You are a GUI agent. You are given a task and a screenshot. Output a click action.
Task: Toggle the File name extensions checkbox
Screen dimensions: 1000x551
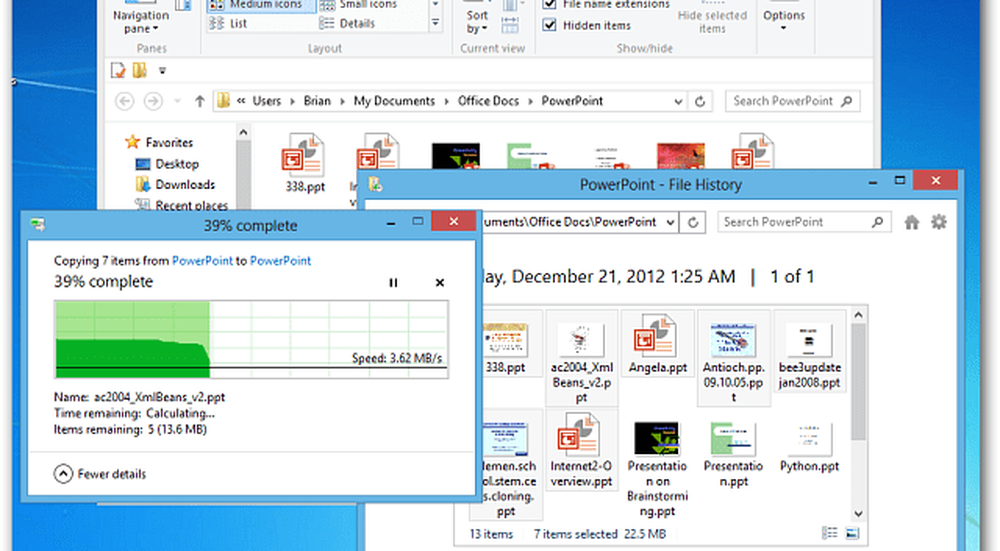[x=550, y=5]
